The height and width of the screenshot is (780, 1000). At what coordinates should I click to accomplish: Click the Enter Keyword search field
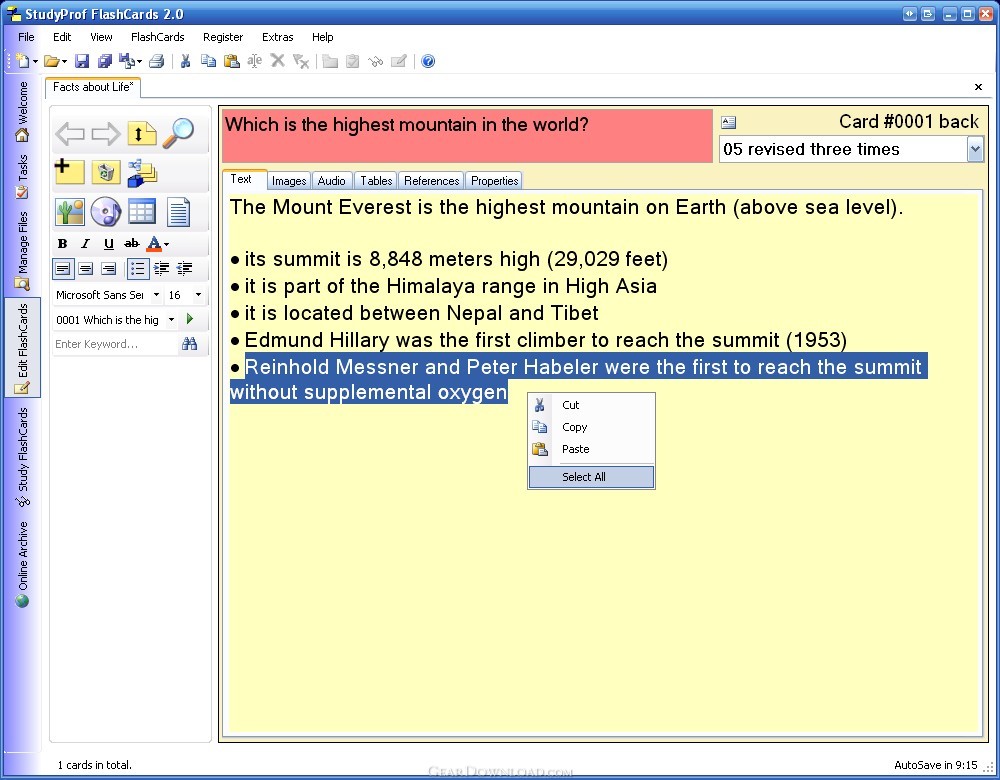[115, 344]
